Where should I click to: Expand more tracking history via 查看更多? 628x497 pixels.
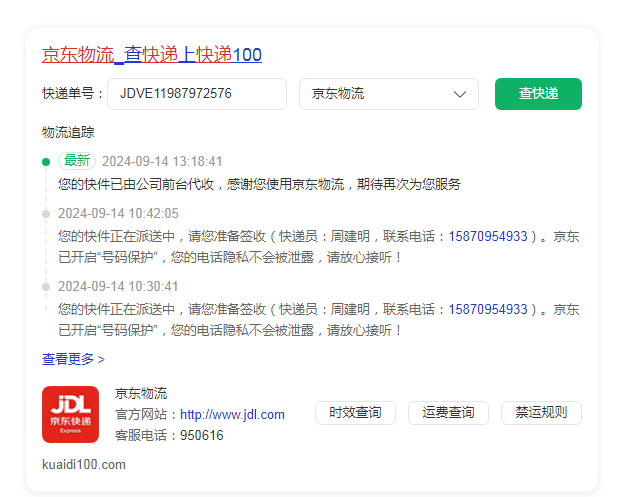(x=73, y=358)
